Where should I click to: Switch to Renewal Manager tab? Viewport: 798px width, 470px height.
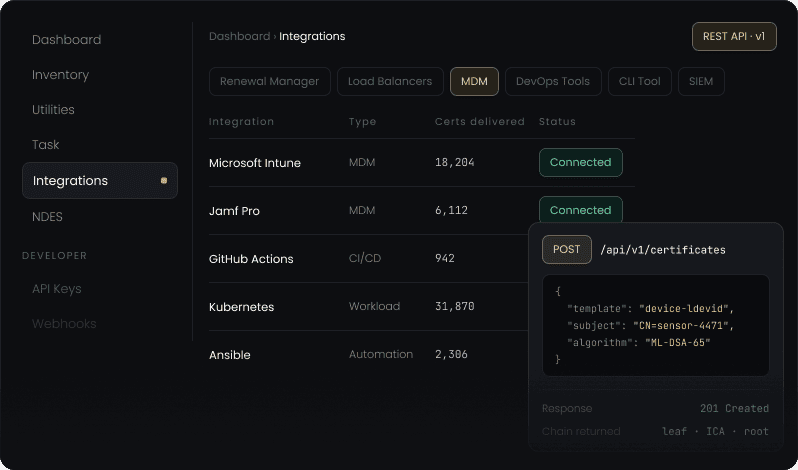pos(270,81)
